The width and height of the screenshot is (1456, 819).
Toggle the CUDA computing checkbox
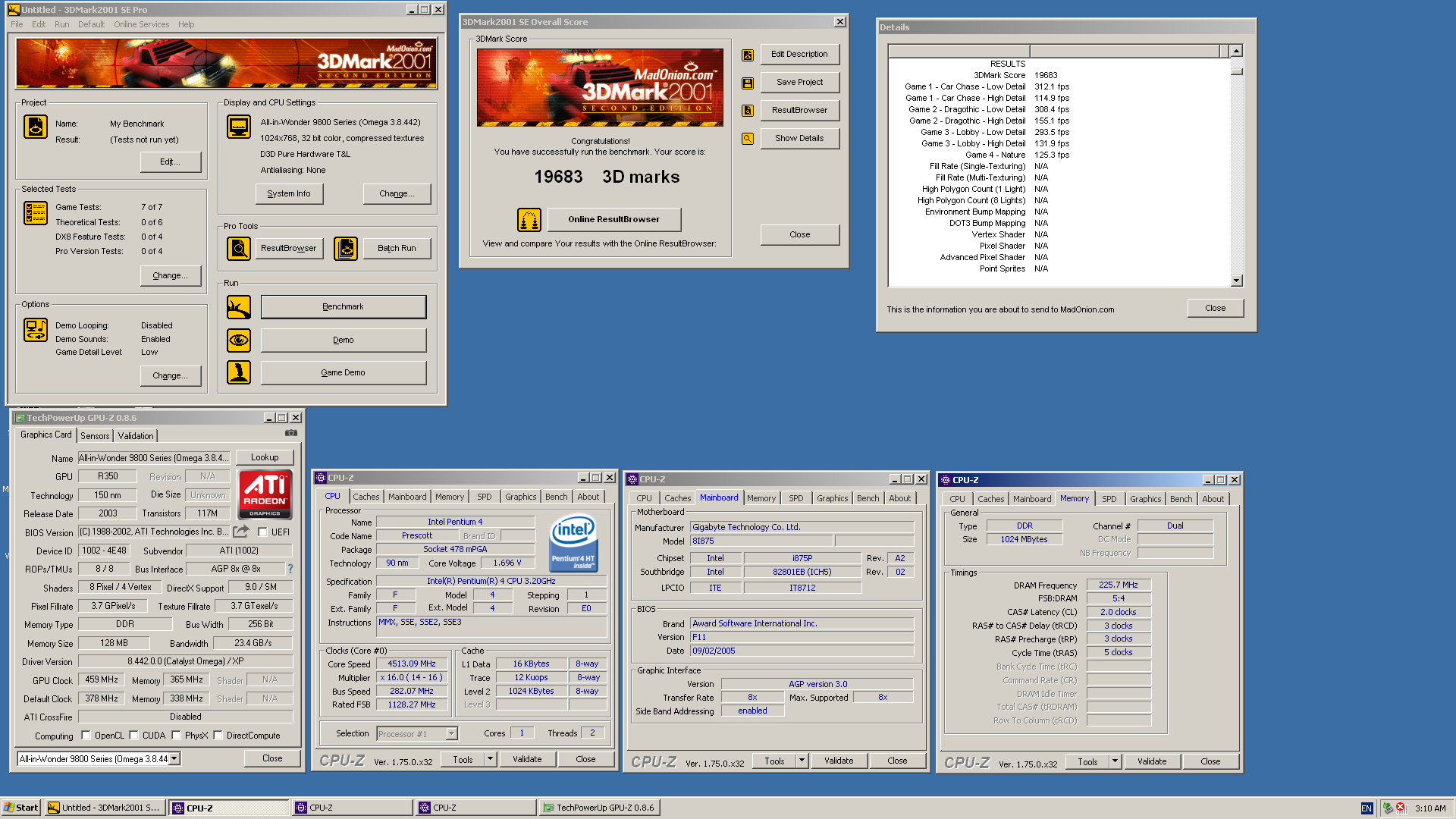pyautogui.click(x=133, y=736)
